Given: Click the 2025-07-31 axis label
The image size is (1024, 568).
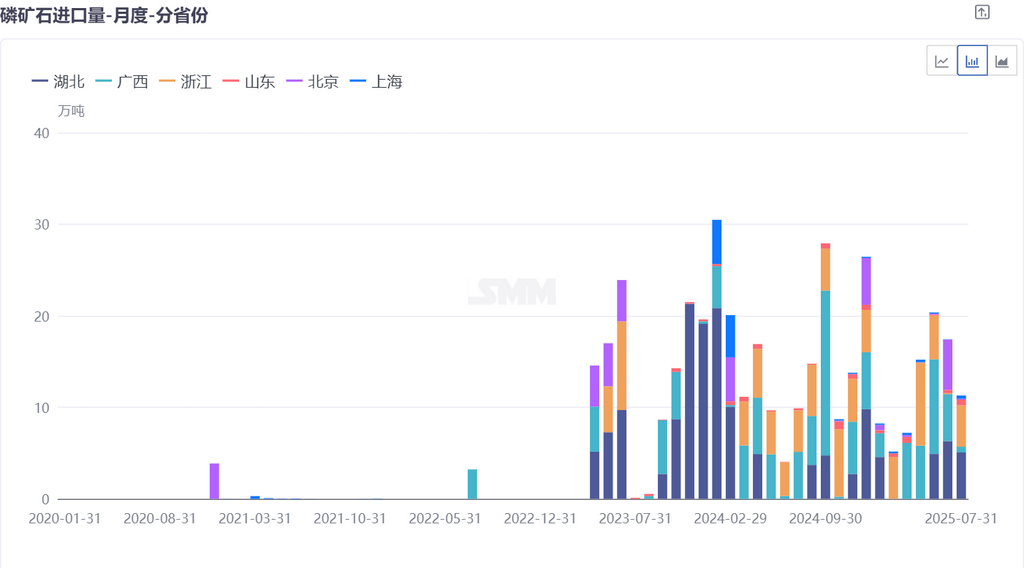Looking at the screenshot, I should click(x=961, y=518).
